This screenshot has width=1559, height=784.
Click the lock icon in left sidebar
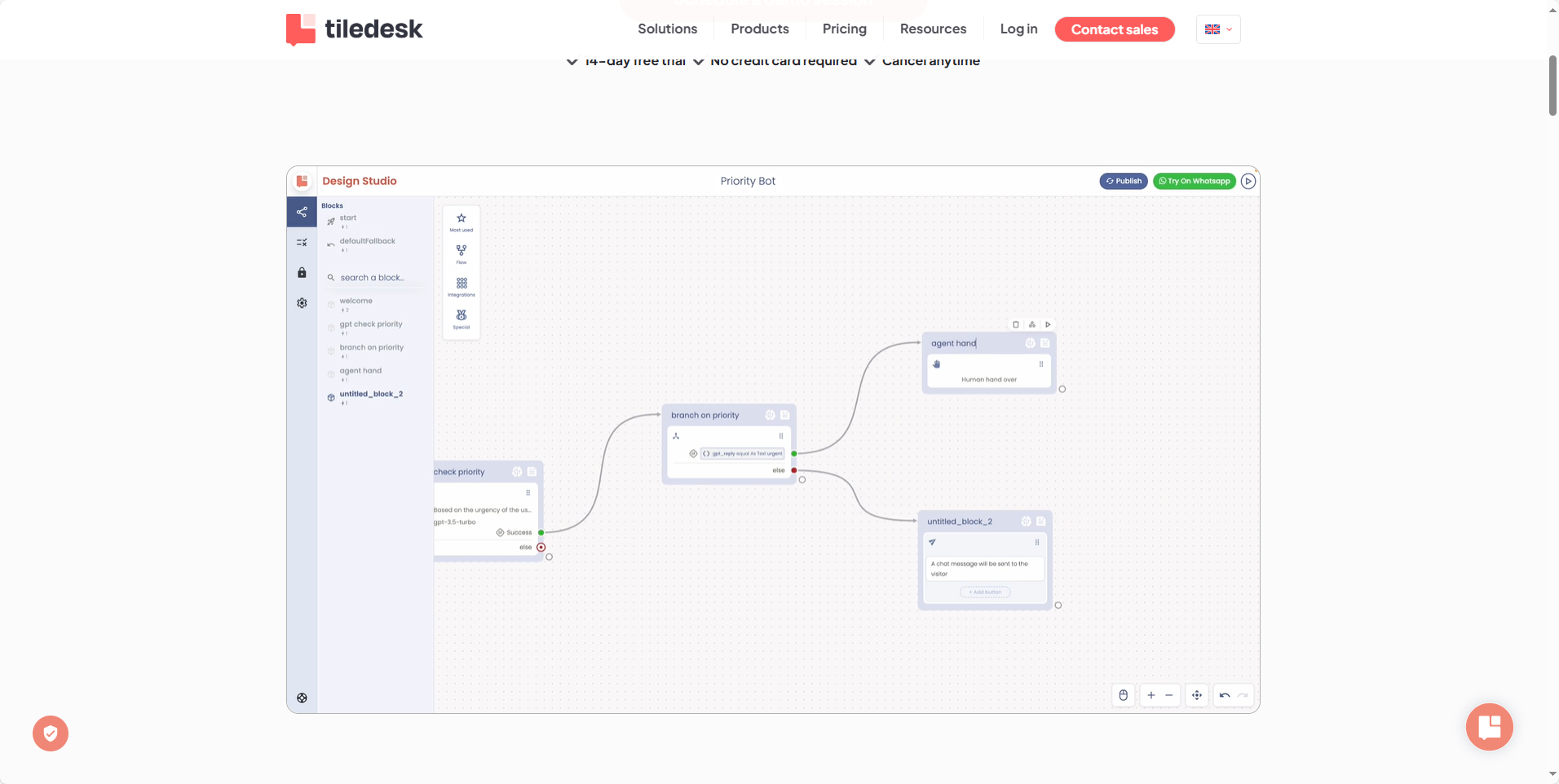click(x=302, y=273)
